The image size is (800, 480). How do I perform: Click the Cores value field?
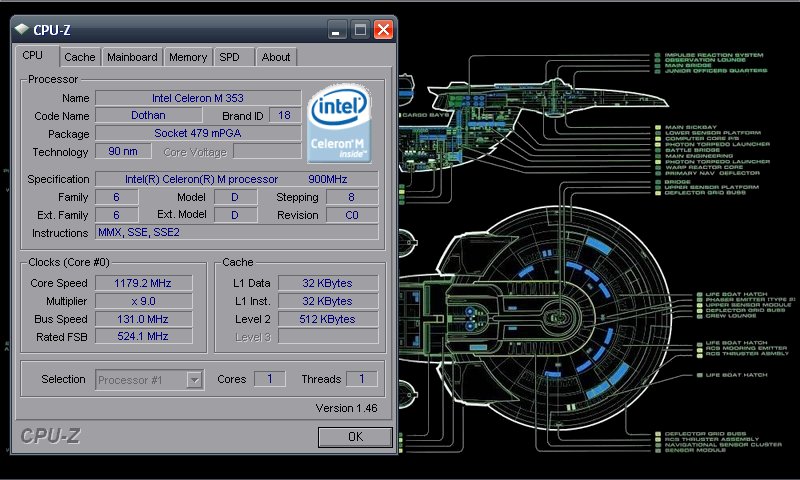269,379
